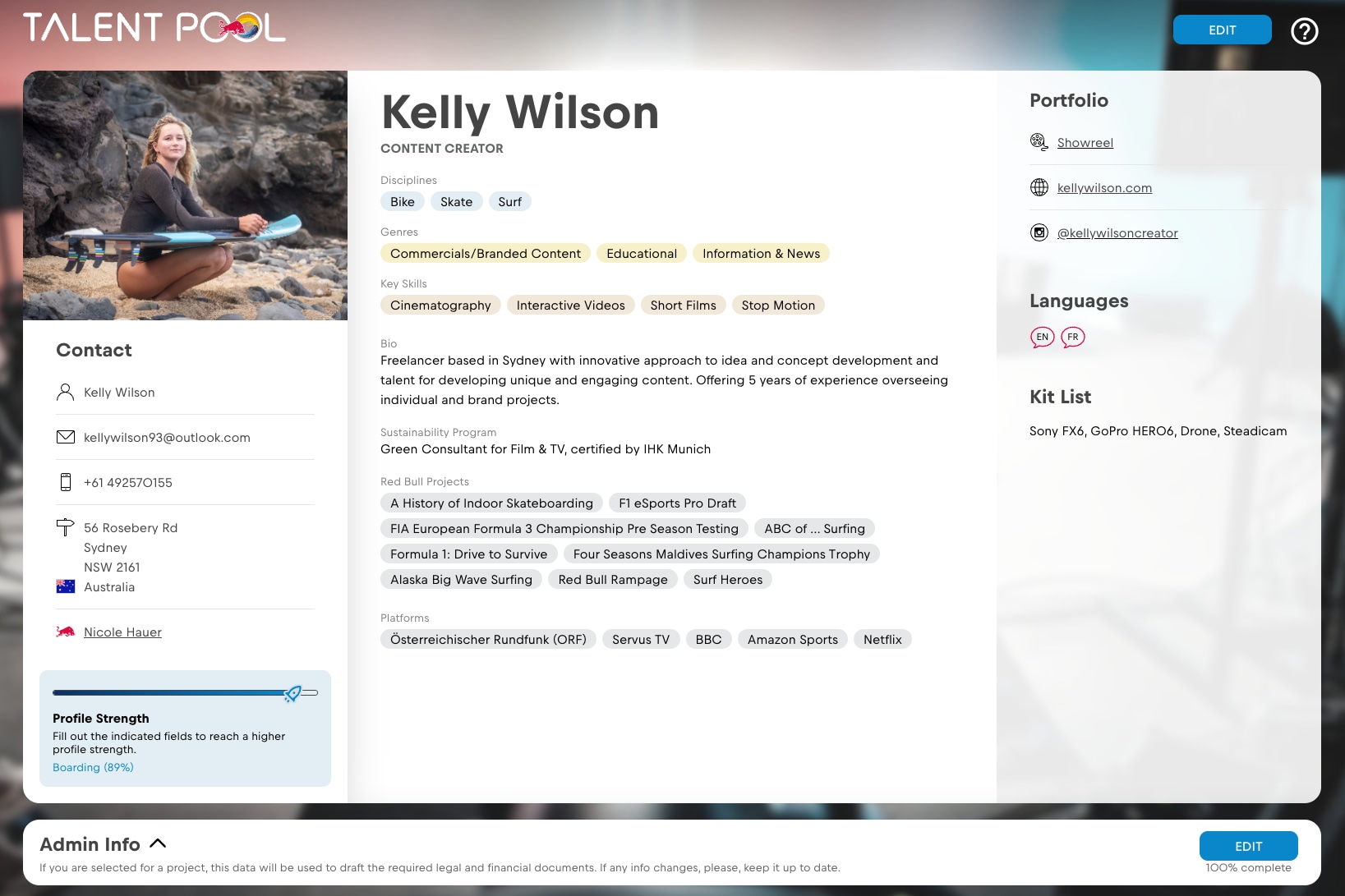The image size is (1345, 896).
Task: Click the envelope icon next to the email
Action: 66,437
